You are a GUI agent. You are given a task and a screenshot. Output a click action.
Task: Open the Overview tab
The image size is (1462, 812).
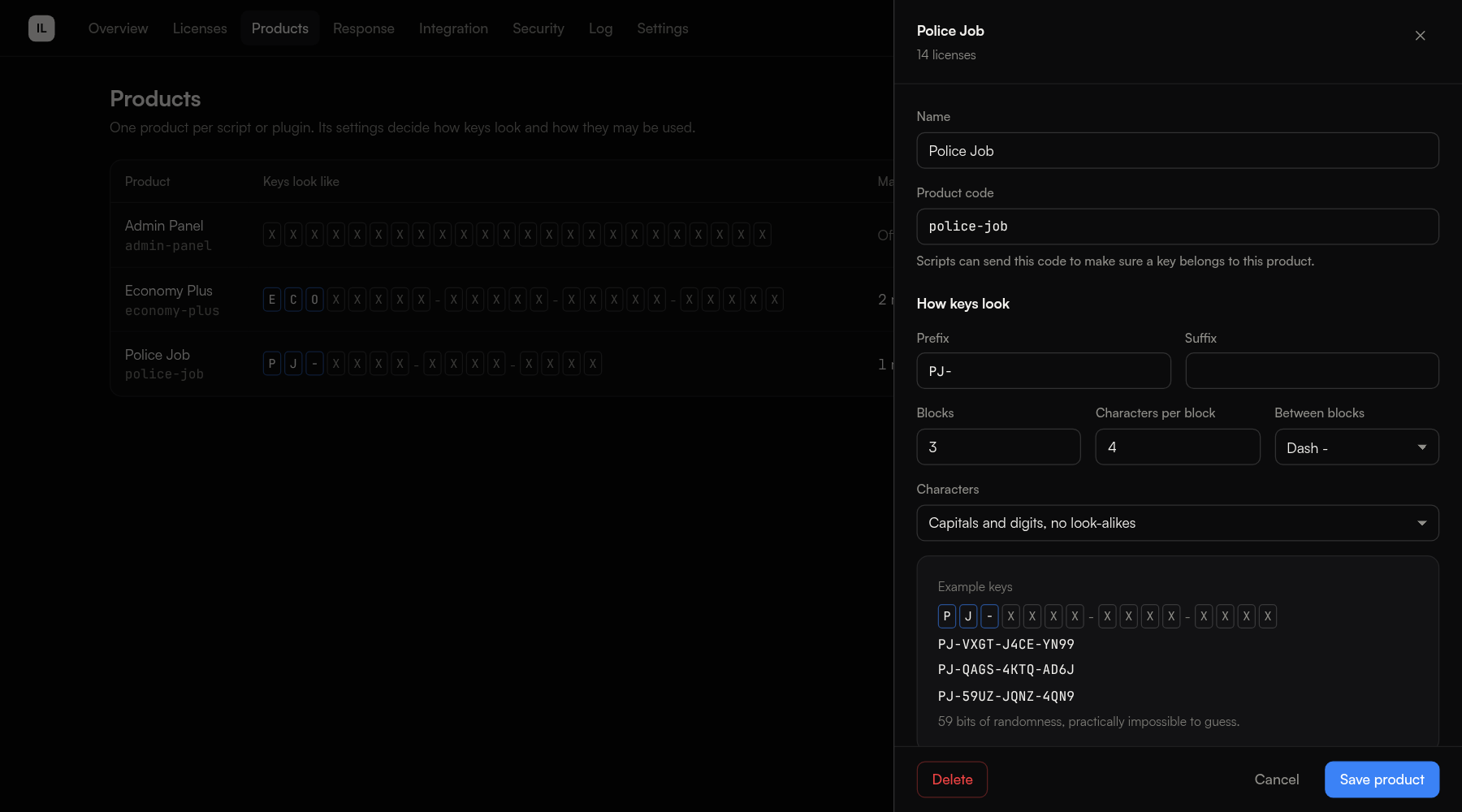pyautogui.click(x=118, y=28)
